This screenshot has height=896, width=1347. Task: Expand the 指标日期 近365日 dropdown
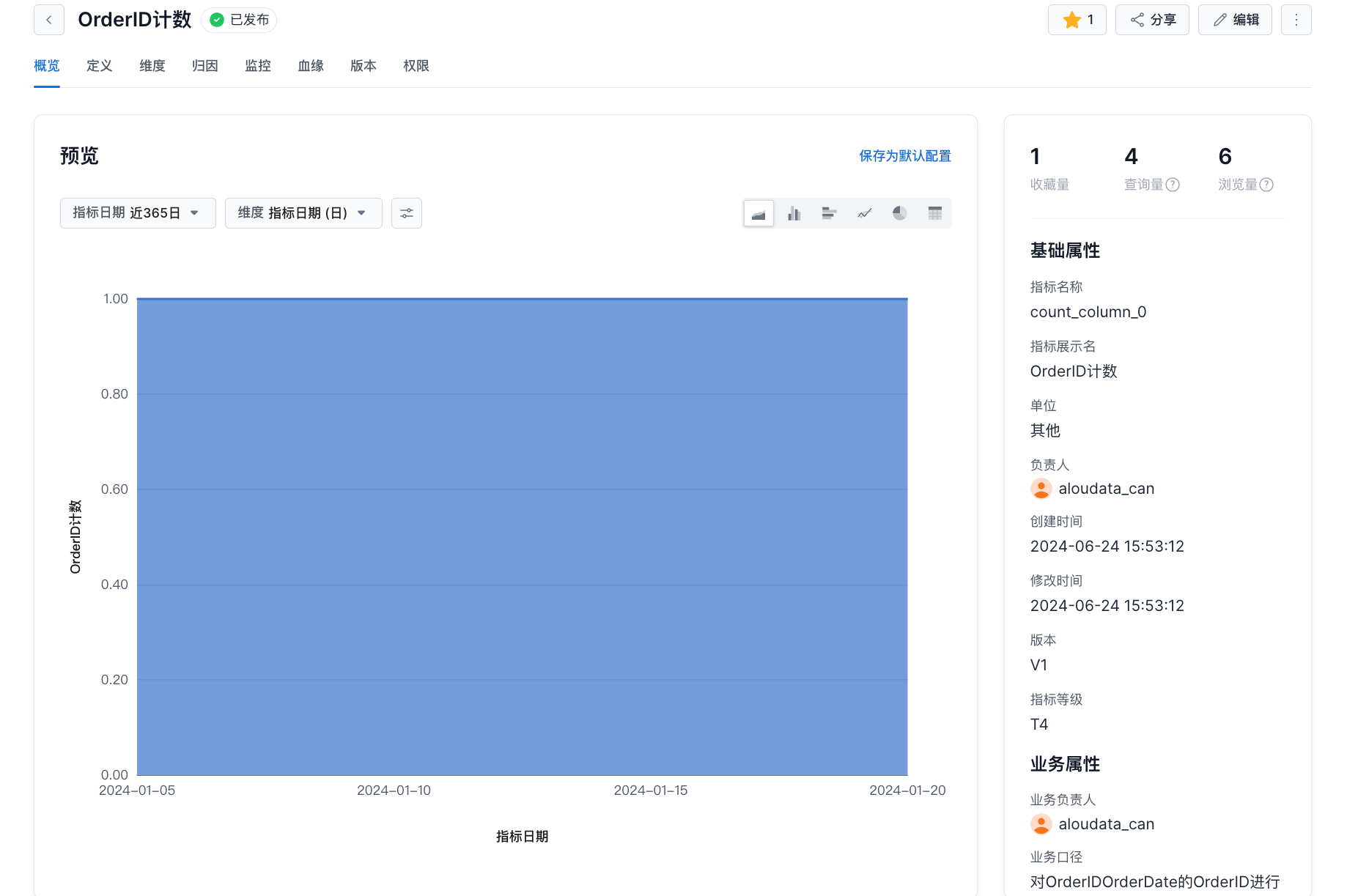138,213
